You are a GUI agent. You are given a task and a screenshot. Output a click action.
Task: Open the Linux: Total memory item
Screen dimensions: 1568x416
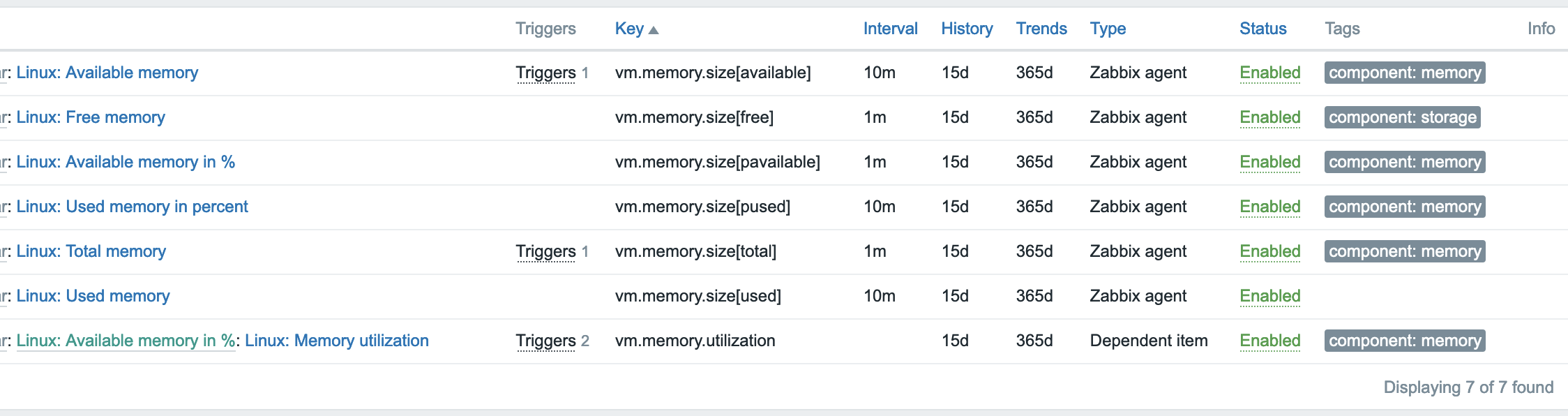[x=91, y=251]
